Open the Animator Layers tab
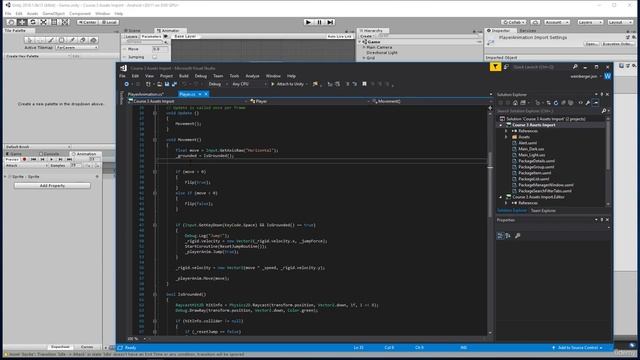Viewport: 640px width, 360px height. click(x=131, y=36)
